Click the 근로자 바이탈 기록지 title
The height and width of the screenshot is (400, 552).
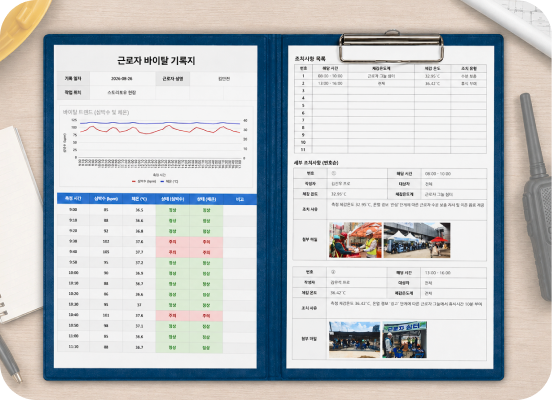pyautogui.click(x=156, y=61)
